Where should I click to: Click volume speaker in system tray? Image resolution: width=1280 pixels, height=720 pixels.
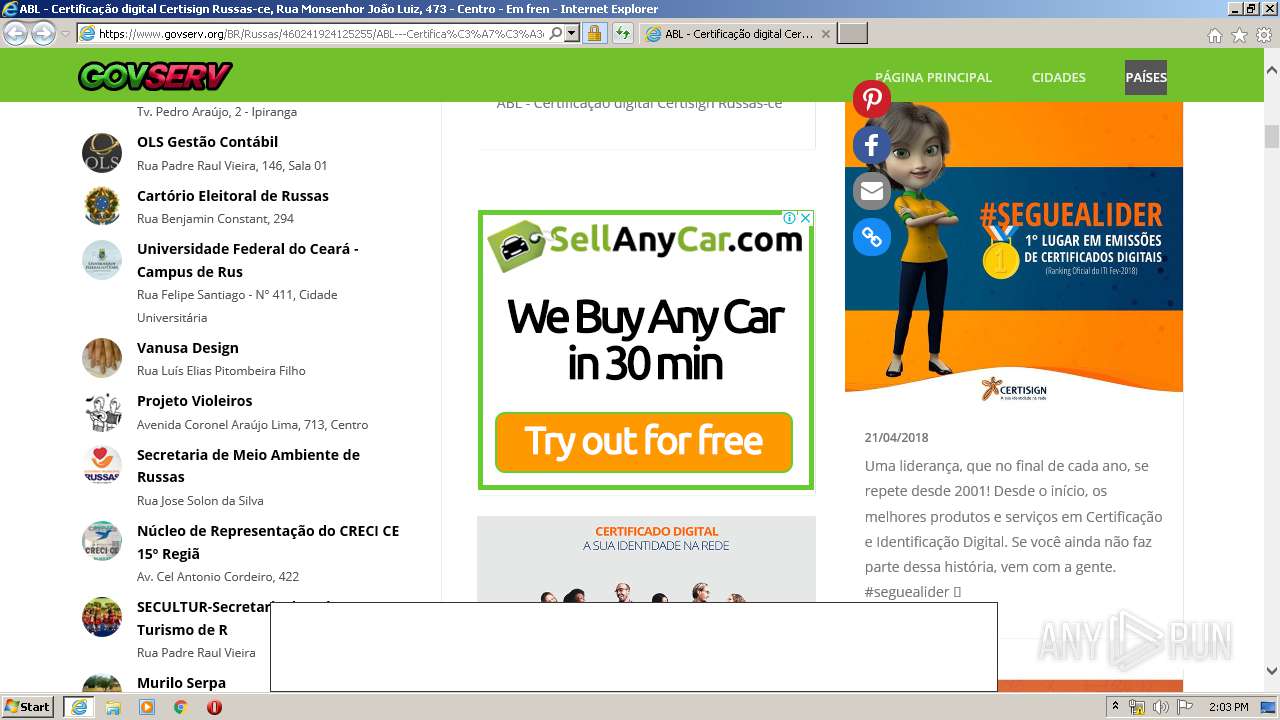coord(1160,707)
